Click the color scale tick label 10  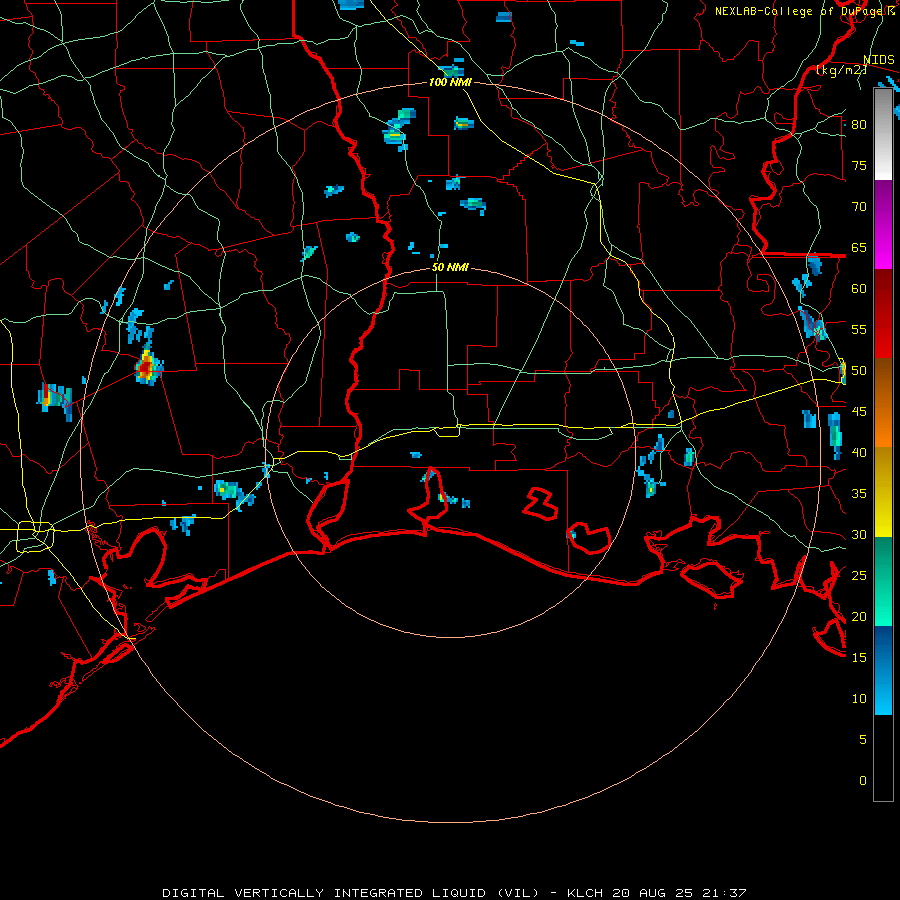coord(859,699)
